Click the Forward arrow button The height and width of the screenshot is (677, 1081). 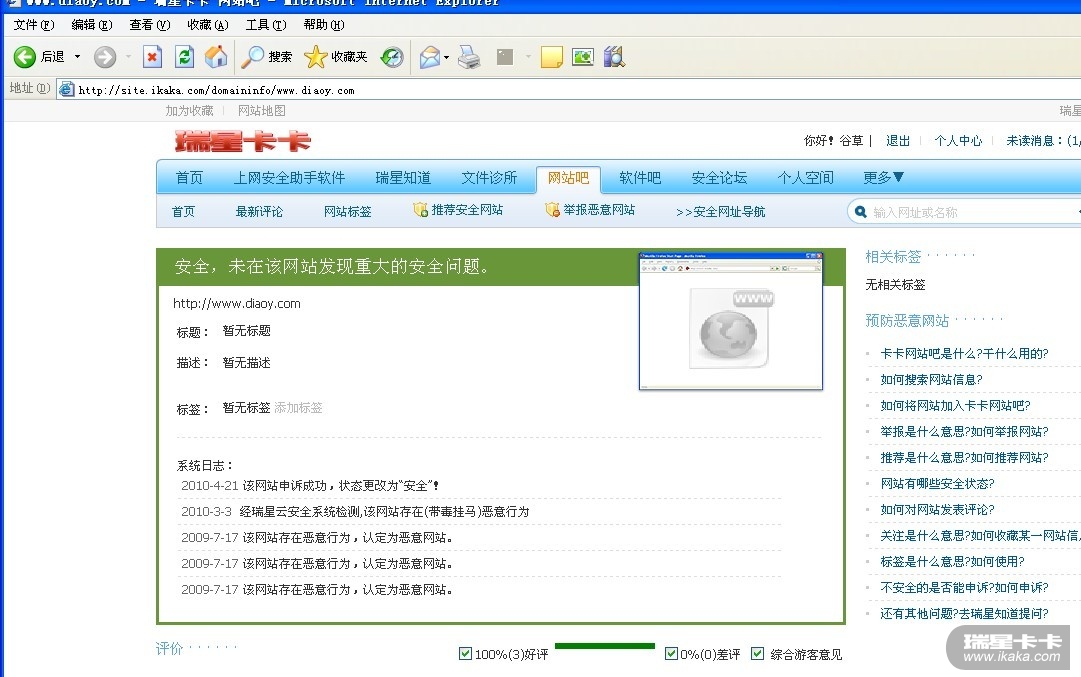[105, 57]
